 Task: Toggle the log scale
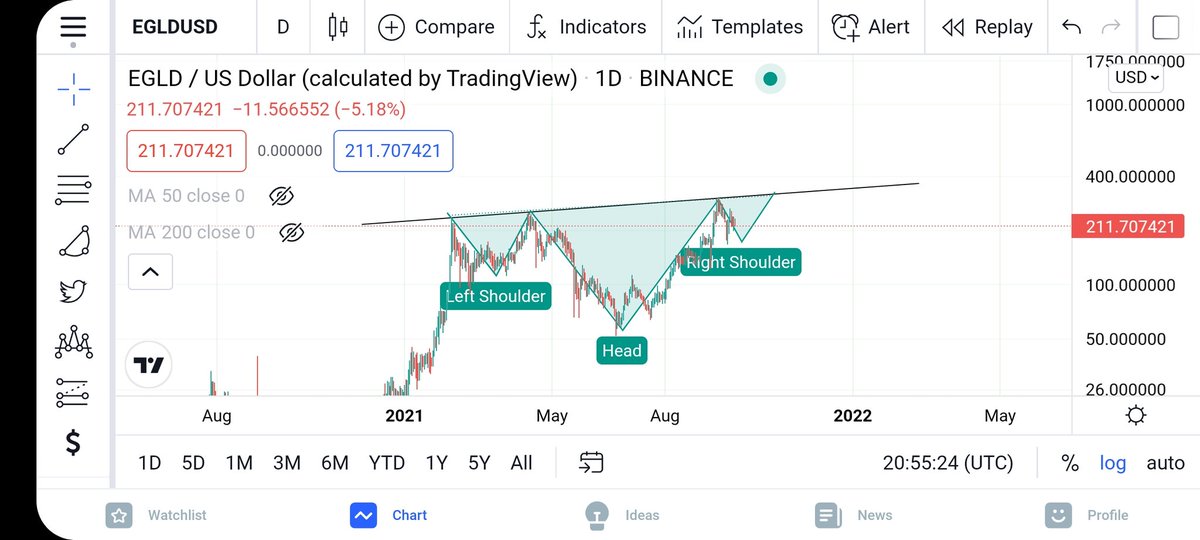(1112, 463)
